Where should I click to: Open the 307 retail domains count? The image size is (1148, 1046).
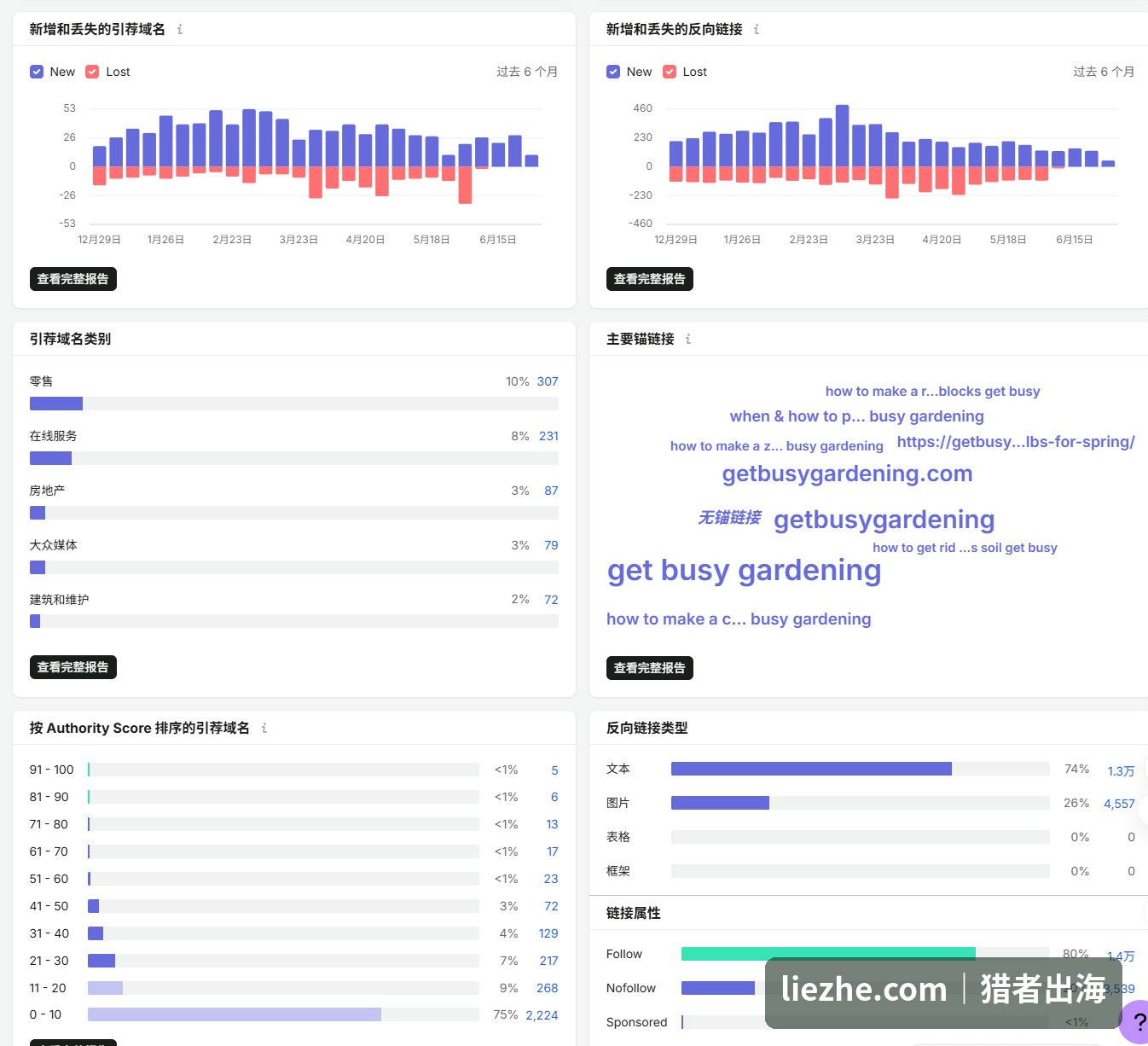tap(548, 381)
